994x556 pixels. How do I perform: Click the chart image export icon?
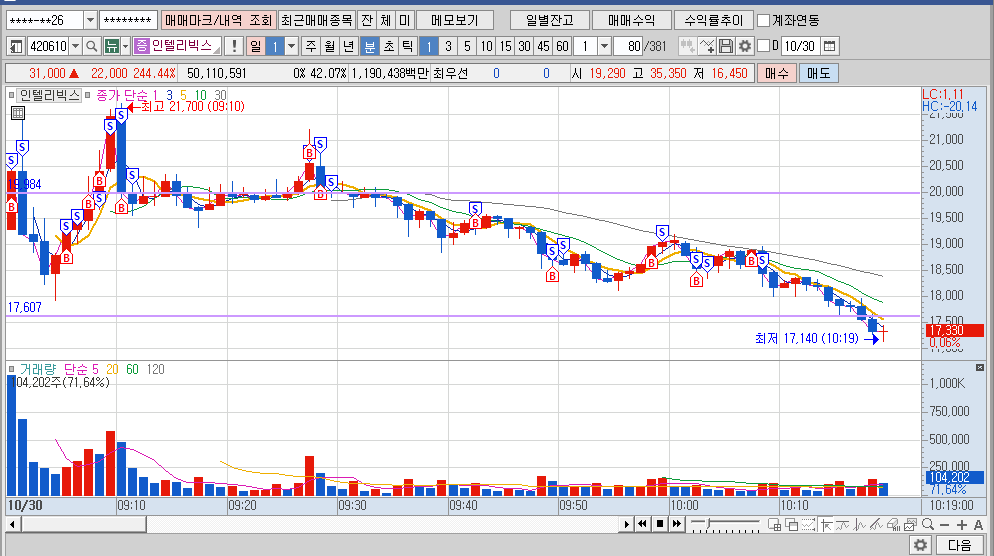pyautogui.click(x=911, y=524)
